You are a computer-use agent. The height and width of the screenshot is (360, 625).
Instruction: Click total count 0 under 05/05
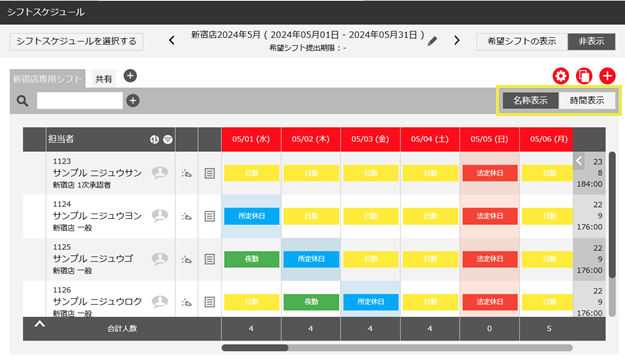[x=489, y=329]
